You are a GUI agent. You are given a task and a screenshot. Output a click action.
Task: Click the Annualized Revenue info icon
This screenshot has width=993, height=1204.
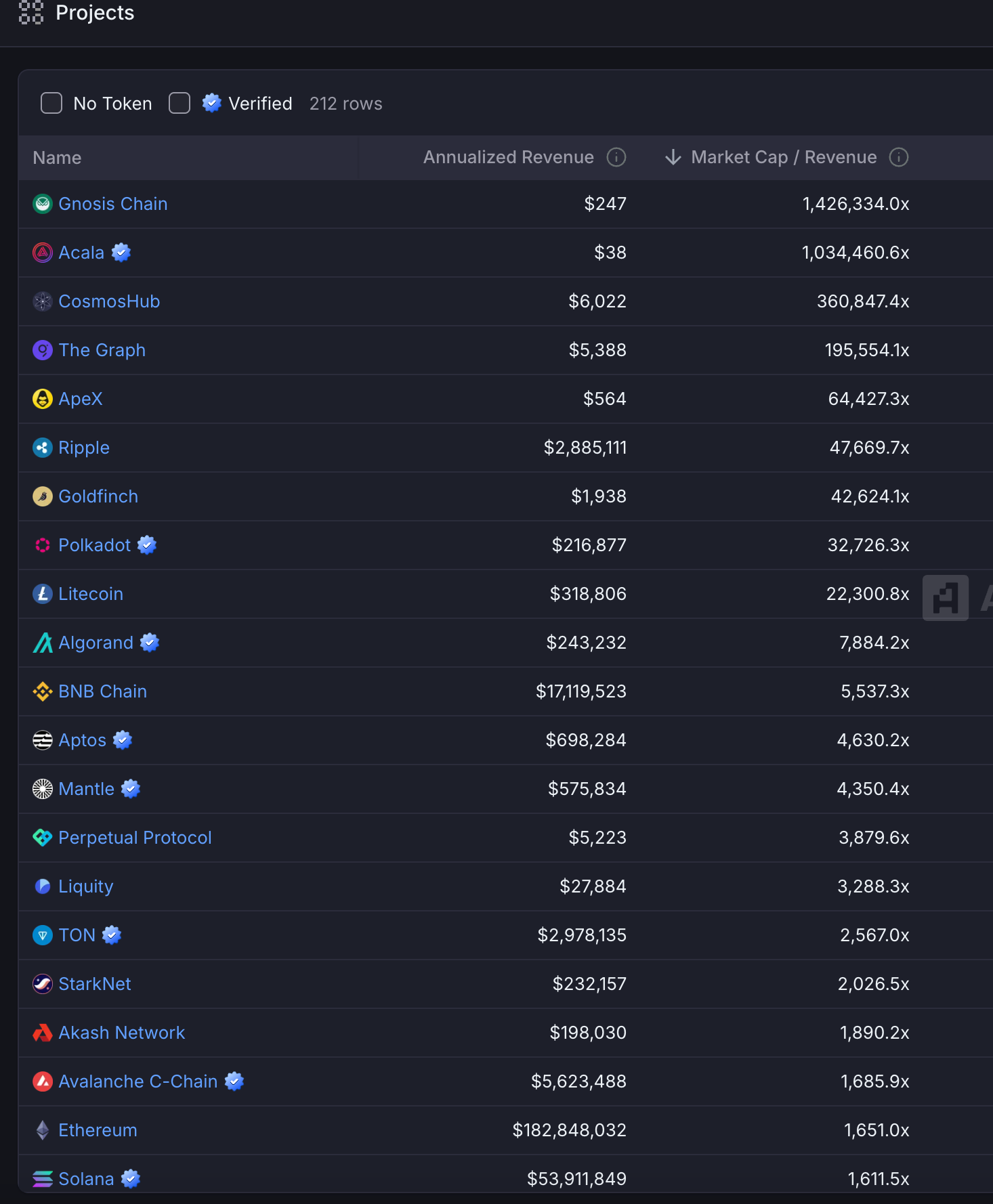(x=616, y=157)
